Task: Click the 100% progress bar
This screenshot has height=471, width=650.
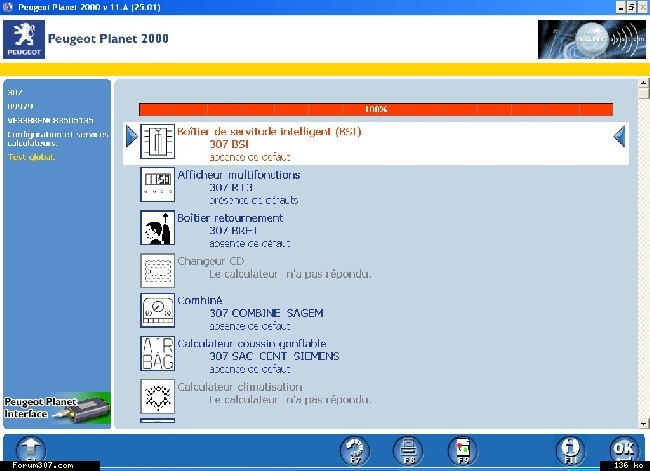Action: click(376, 109)
